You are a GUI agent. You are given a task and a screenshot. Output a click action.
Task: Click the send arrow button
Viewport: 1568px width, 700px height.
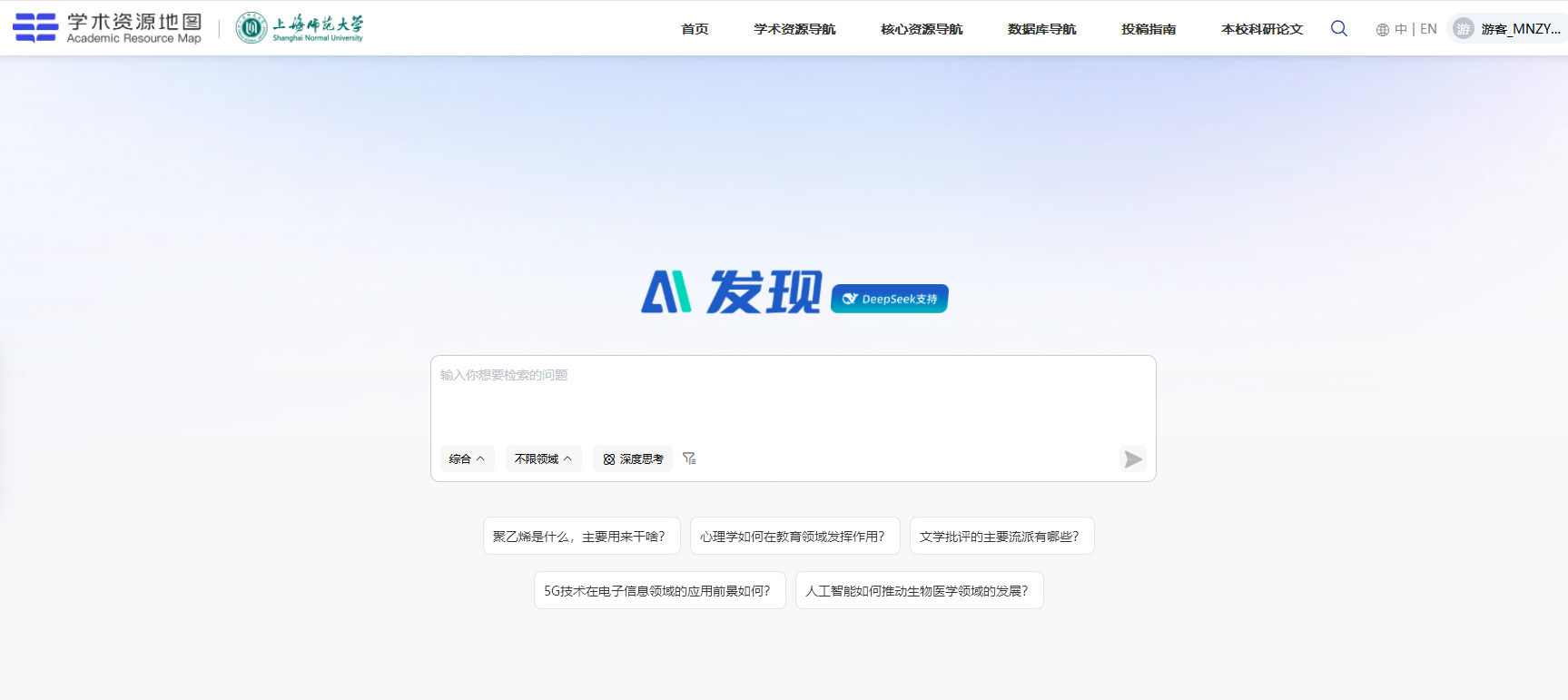click(1132, 459)
